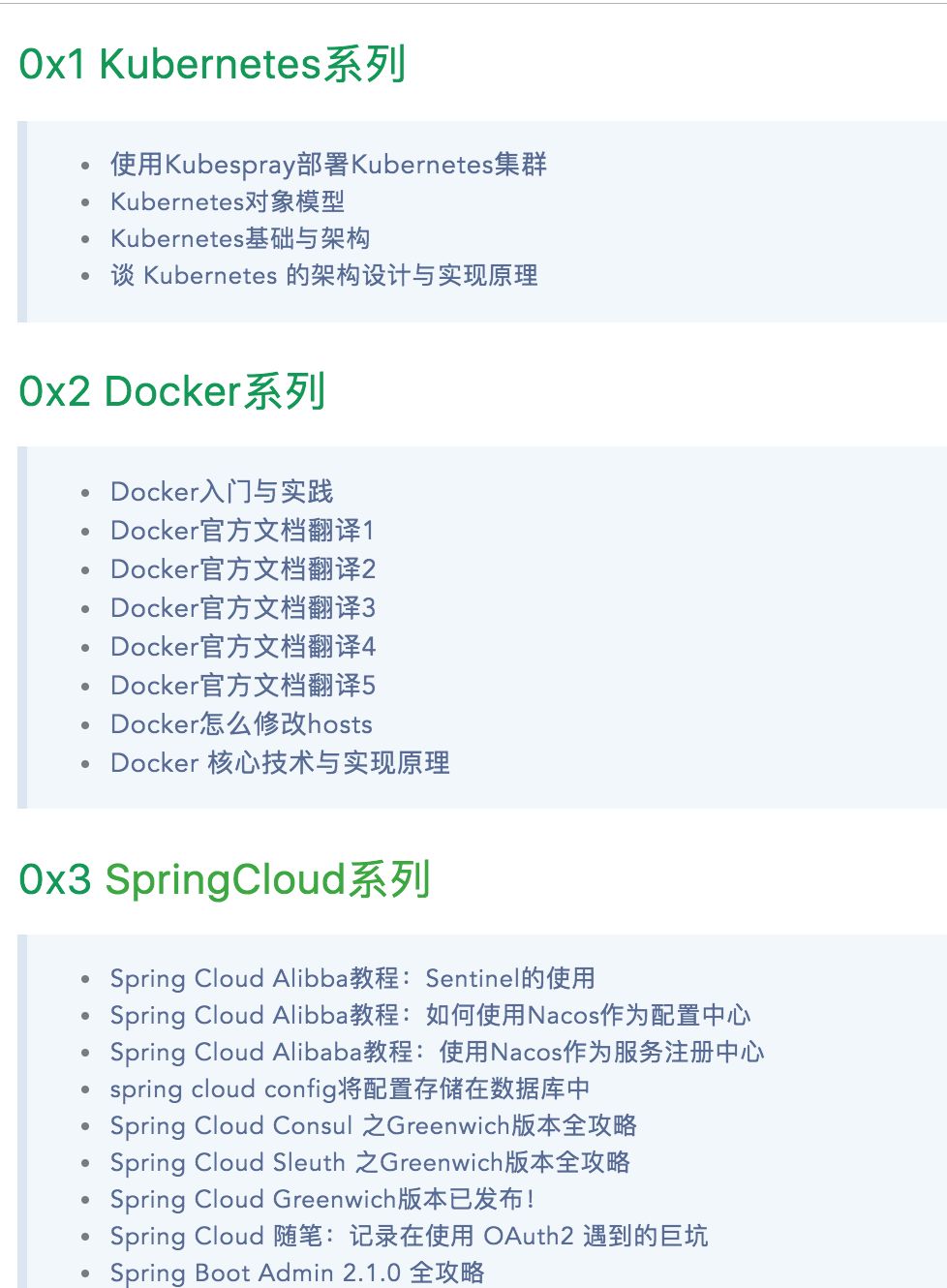Screen dimensions: 947x1288
Task: Open Spring Cloud Alibba教程 Sentinel的使用 link
Action: (352, 978)
